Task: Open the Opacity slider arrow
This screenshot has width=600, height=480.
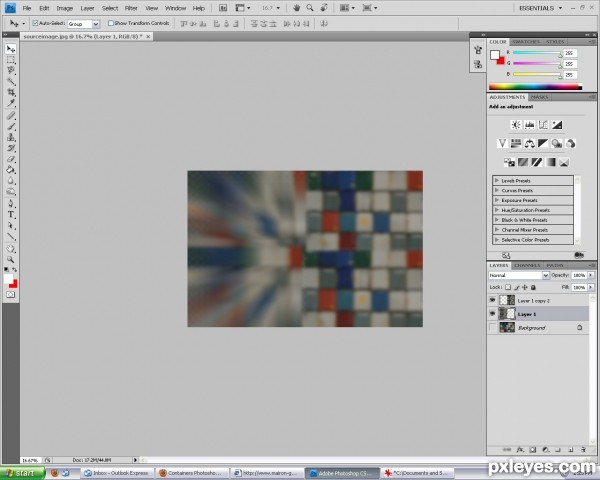Action: pyautogui.click(x=591, y=275)
